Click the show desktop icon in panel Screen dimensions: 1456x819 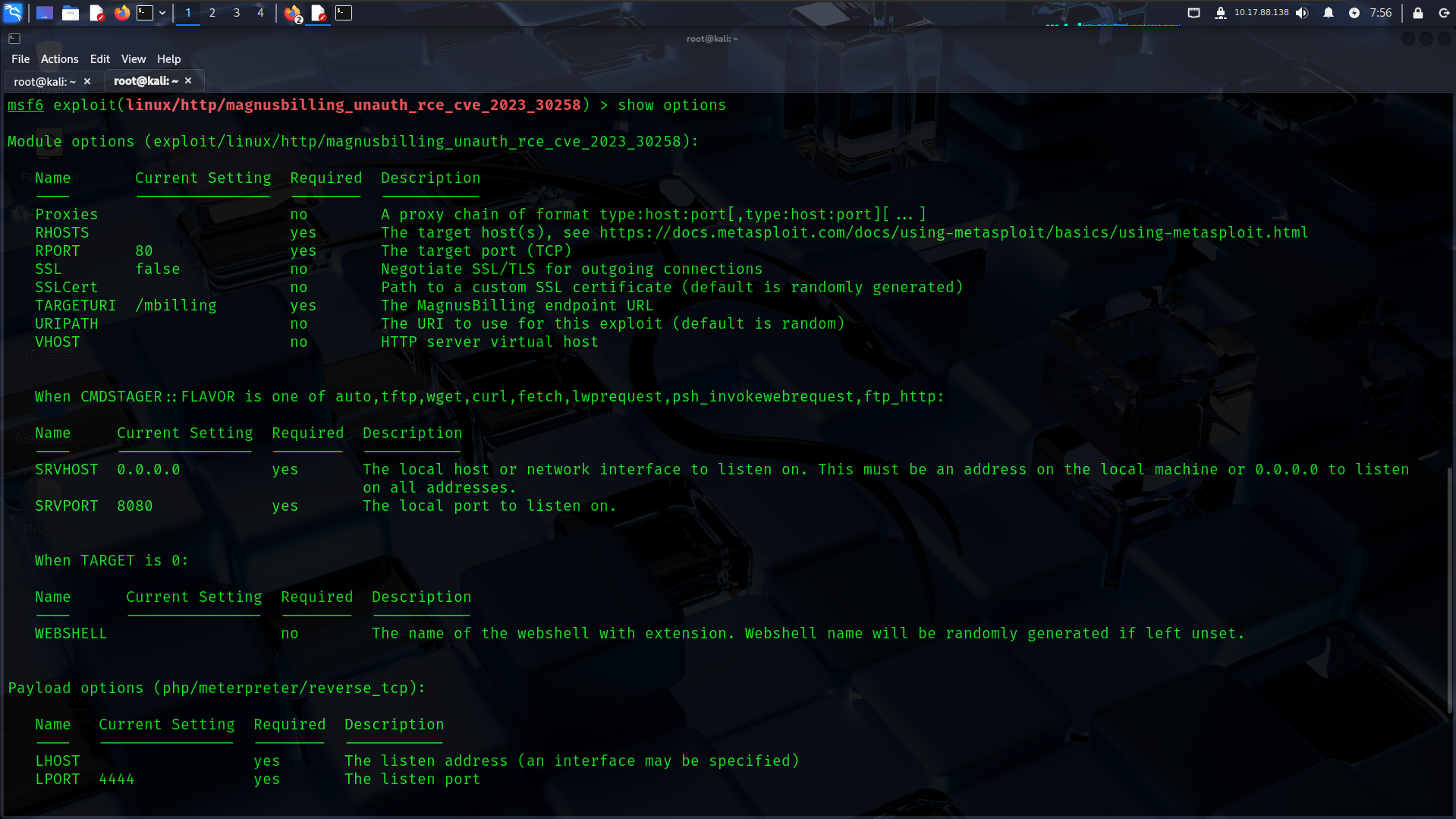pos(45,13)
